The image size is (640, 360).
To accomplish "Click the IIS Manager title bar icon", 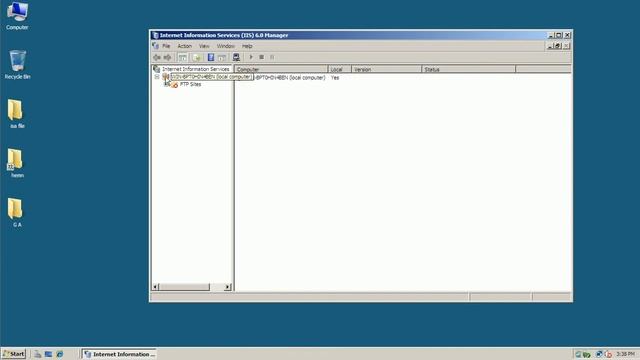I will 155,36.
